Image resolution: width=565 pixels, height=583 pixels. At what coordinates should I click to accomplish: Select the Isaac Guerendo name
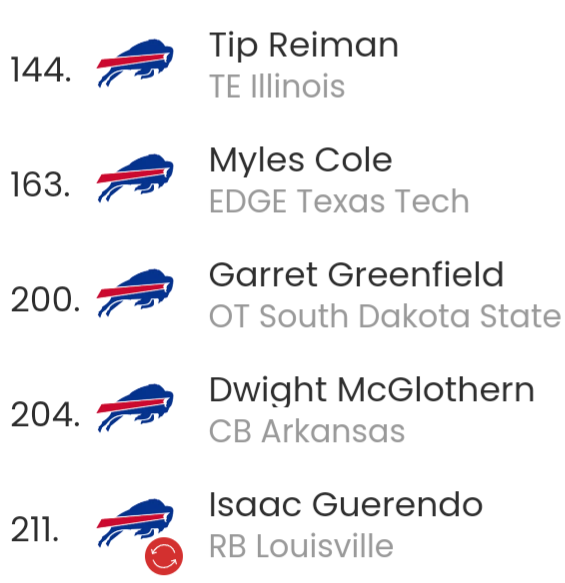coord(346,505)
